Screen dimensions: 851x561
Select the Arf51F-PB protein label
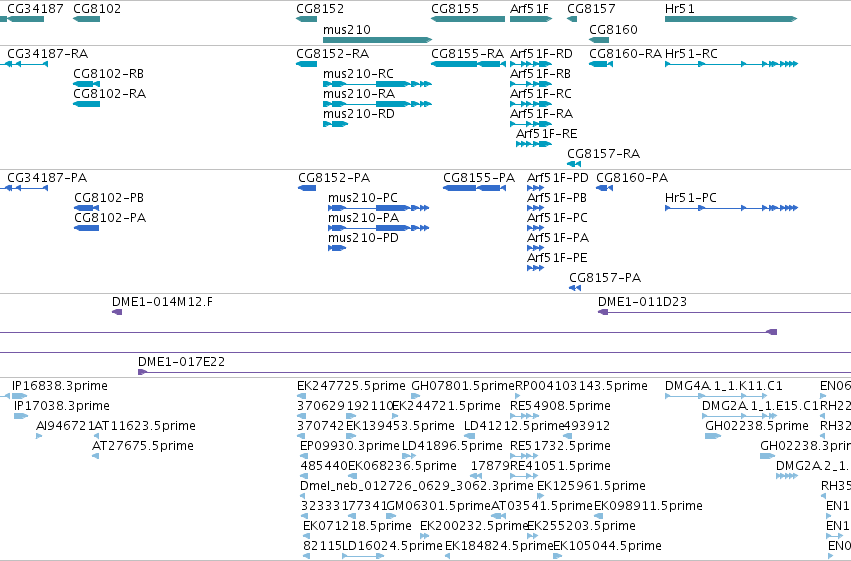pos(557,198)
